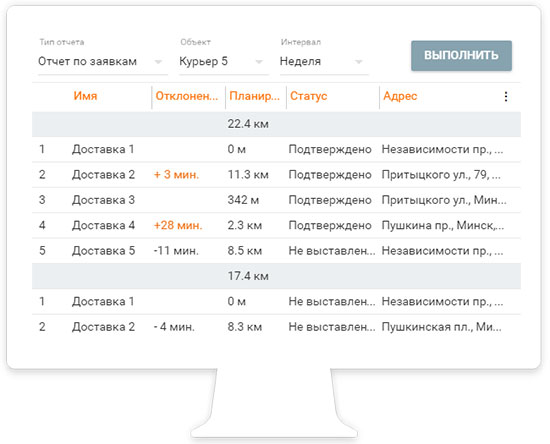Viewport: 550px width, 444px height.
Task: Click the Притыцкого ул., 79 address cell
Action: tap(441, 175)
